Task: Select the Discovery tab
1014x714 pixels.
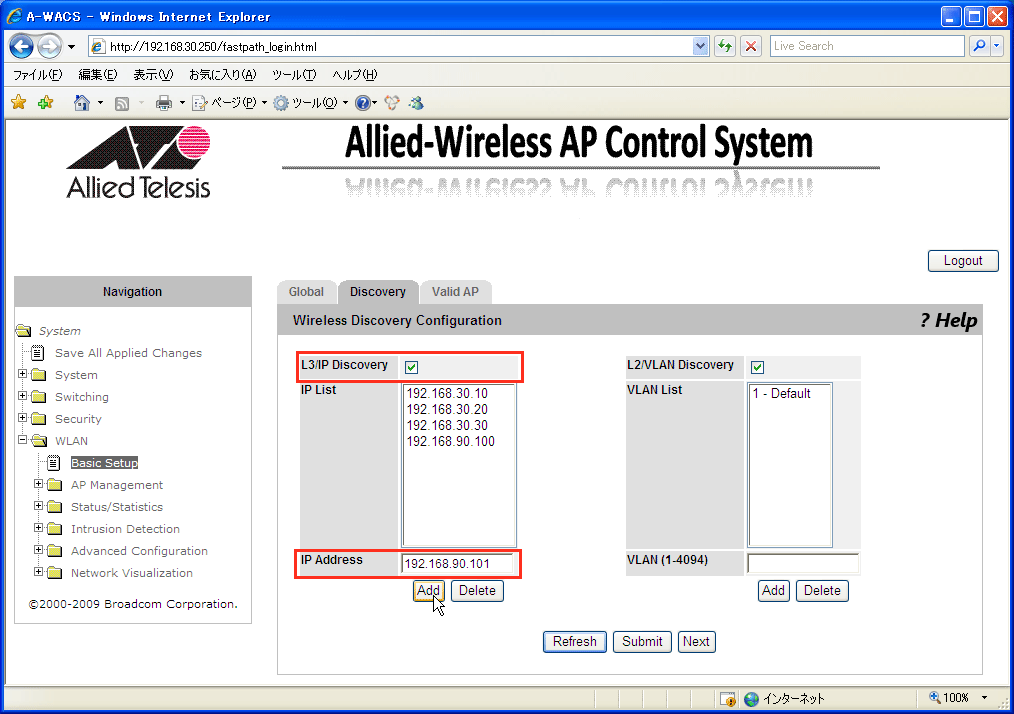Action: [x=378, y=292]
